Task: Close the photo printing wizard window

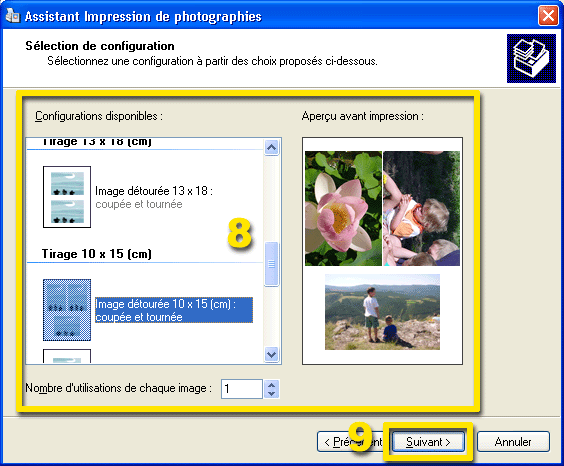Action: tap(548, 16)
